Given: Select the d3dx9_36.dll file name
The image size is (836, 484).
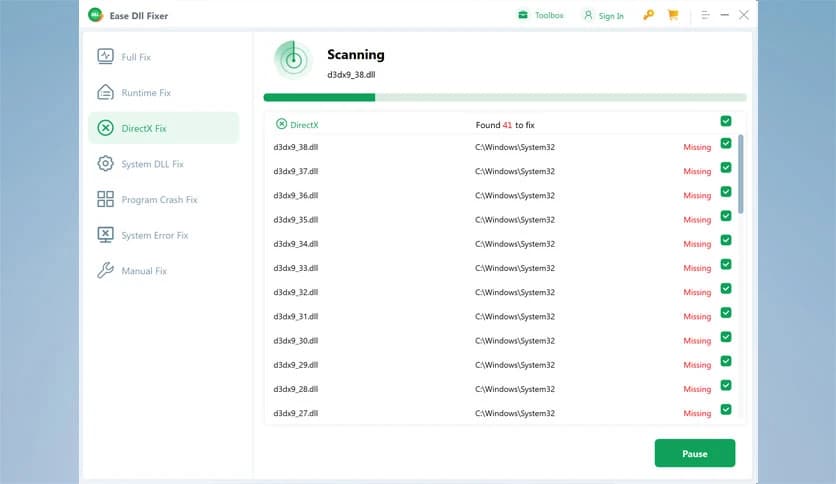Looking at the screenshot, I should (296, 196).
